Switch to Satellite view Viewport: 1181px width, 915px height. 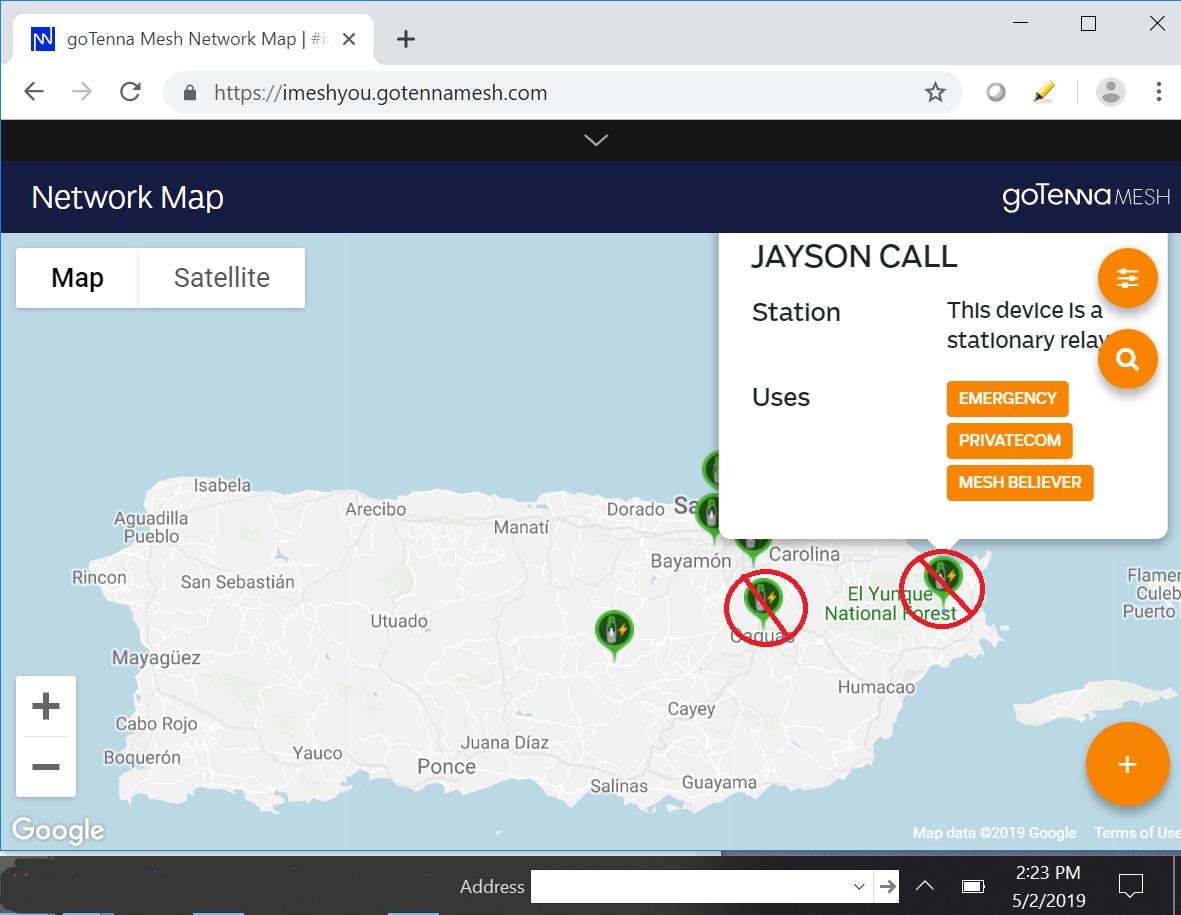pyautogui.click(x=222, y=278)
